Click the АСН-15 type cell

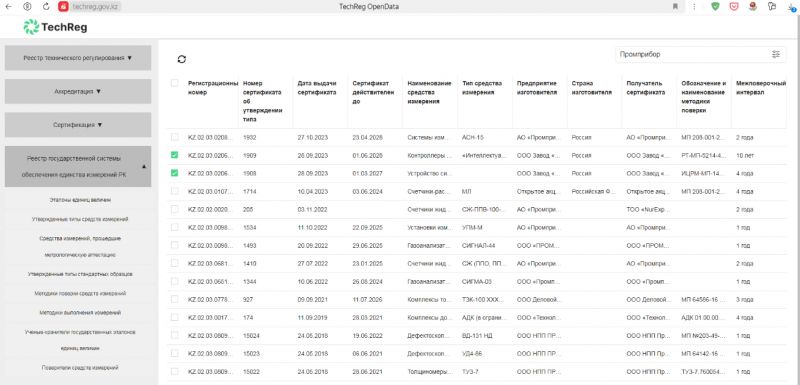[x=472, y=138]
